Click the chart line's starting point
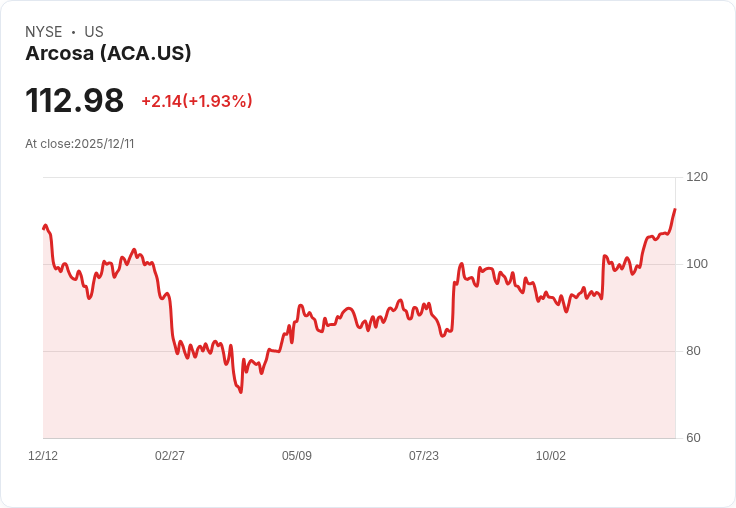 [x=44, y=228]
